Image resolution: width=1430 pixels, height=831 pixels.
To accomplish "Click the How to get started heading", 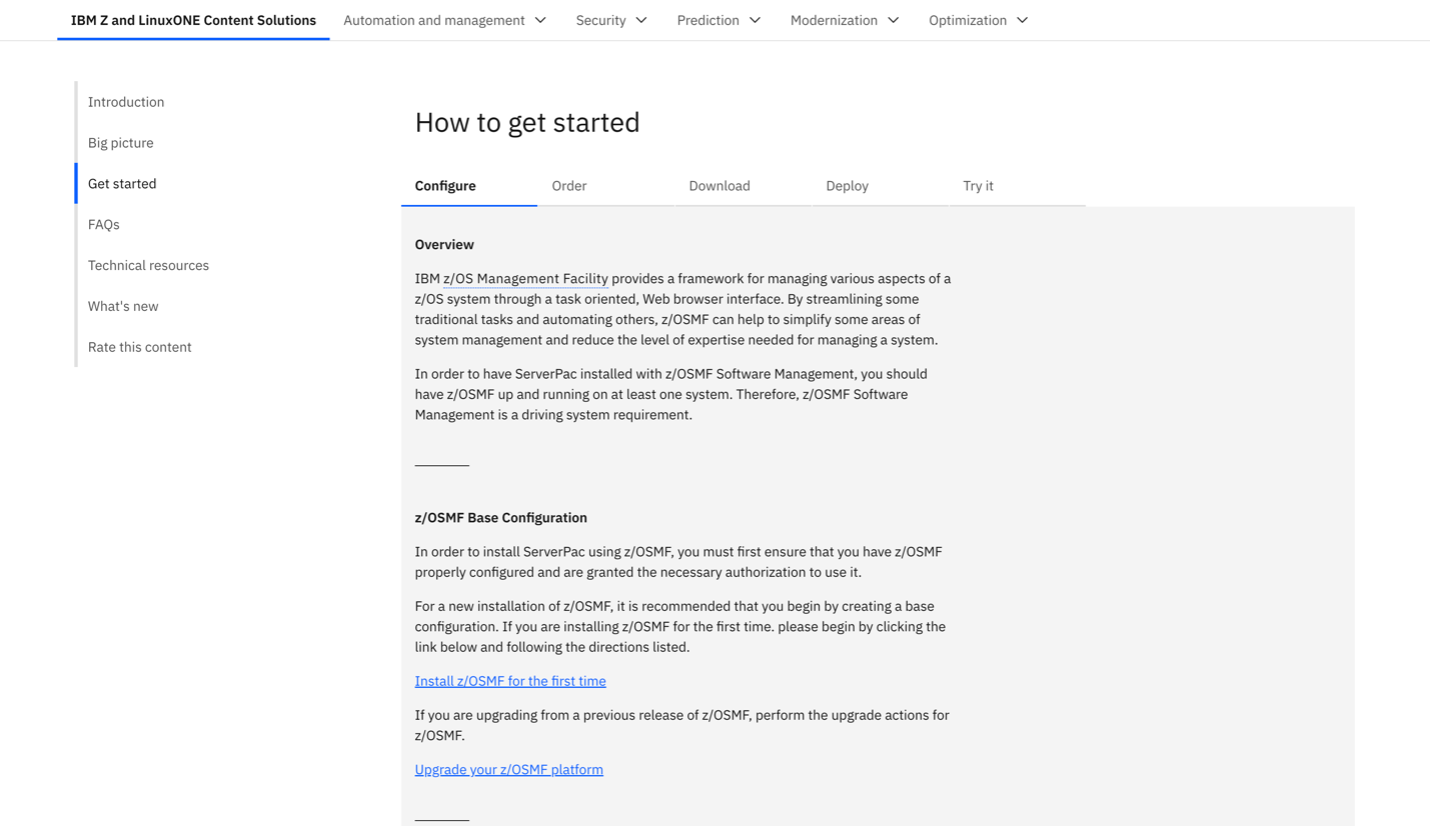I will click(x=527, y=123).
